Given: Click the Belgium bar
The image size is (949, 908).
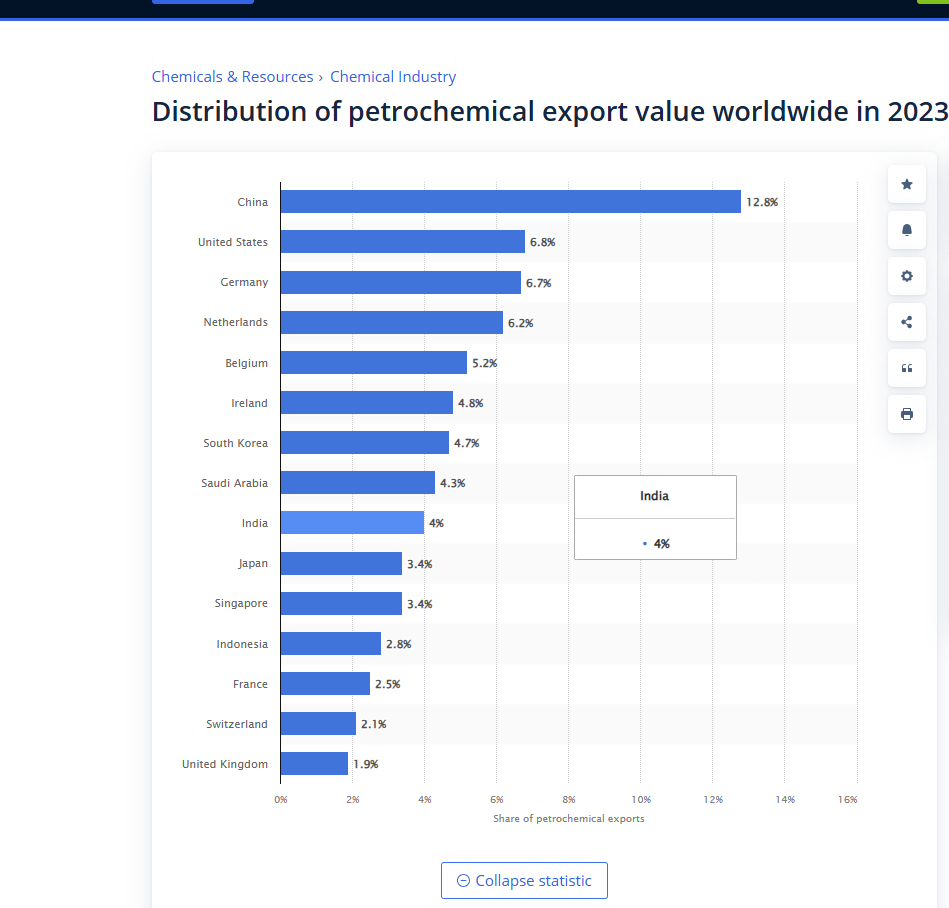Looking at the screenshot, I should (374, 363).
